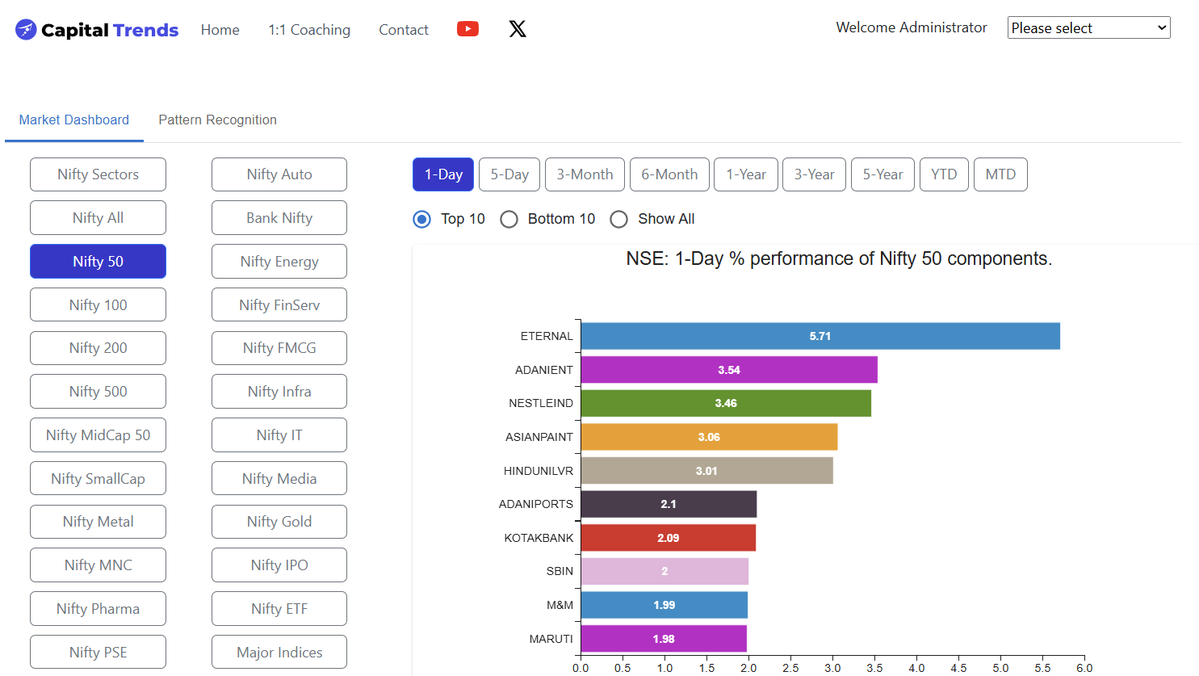
Task: Open the Contact page
Action: pos(404,30)
